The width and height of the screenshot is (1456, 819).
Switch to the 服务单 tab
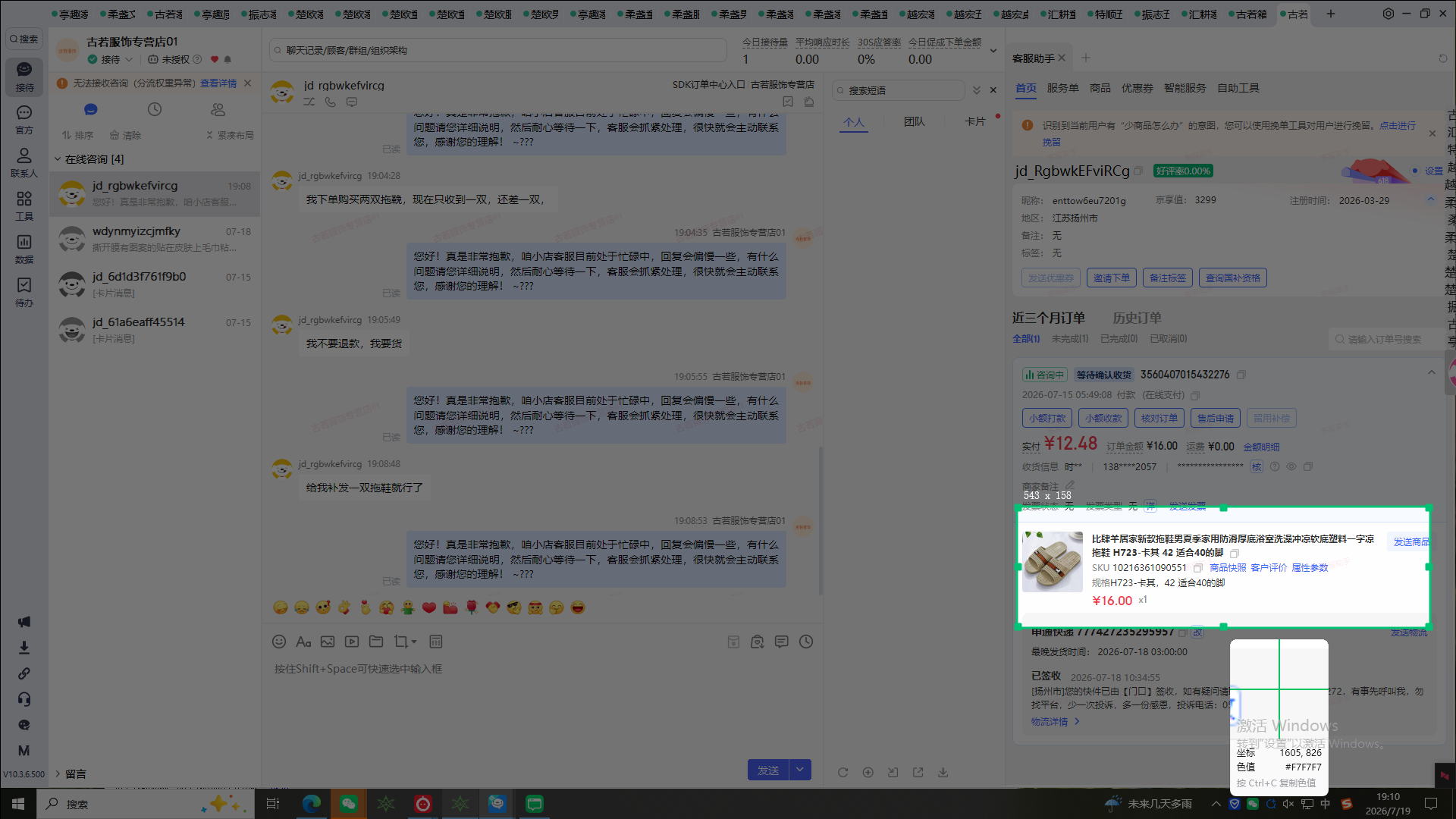click(x=1062, y=88)
